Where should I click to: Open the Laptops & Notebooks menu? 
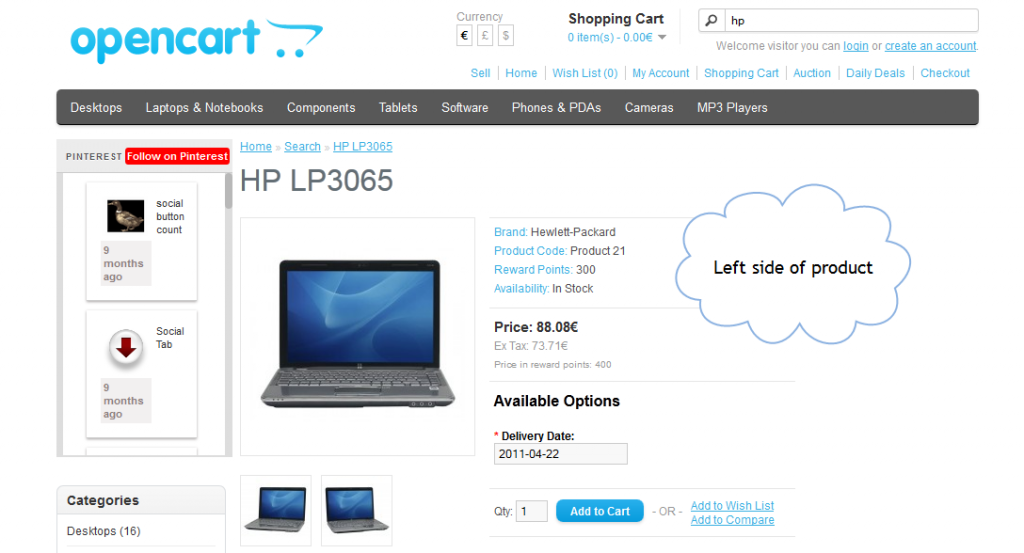click(x=204, y=108)
